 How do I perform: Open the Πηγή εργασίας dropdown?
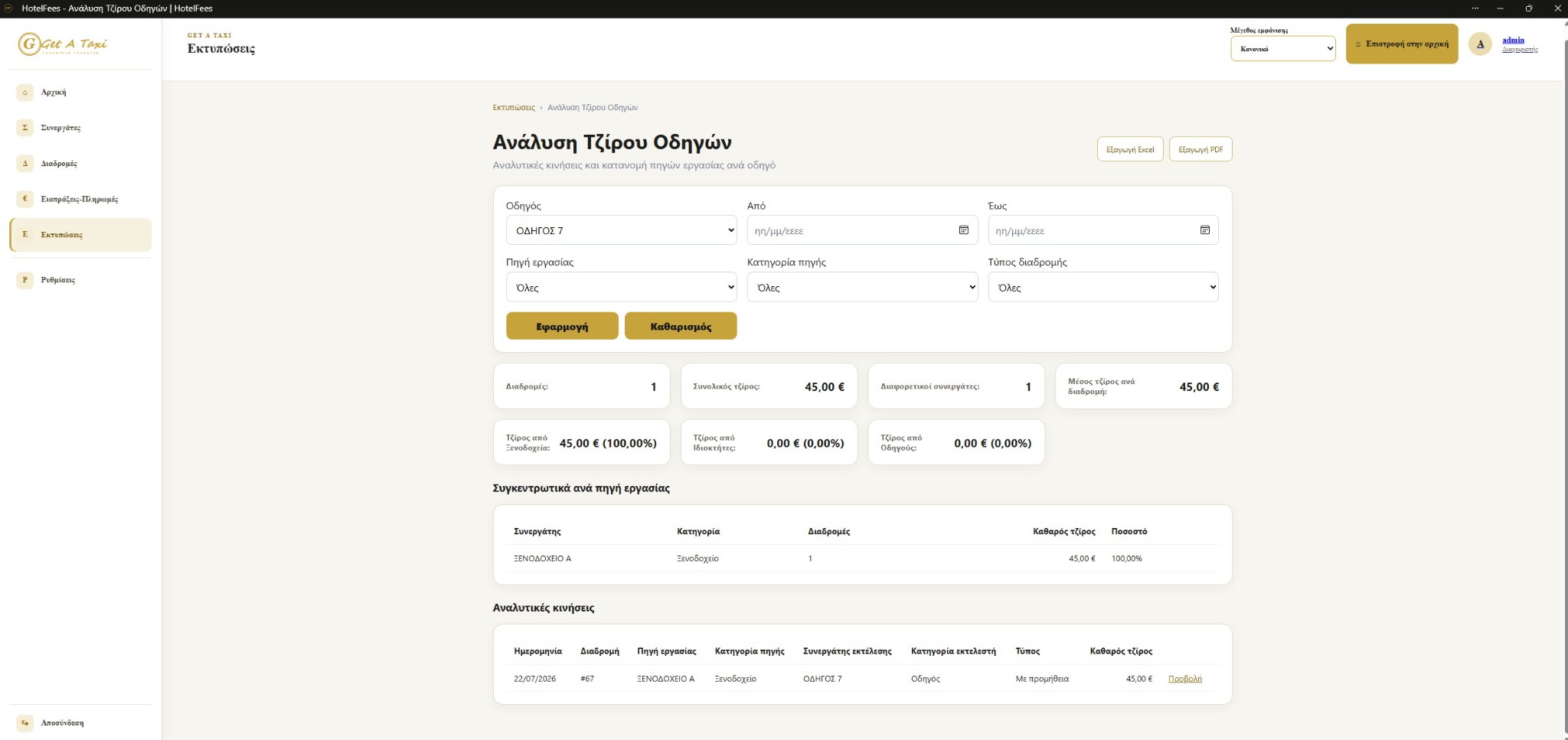[621, 288]
